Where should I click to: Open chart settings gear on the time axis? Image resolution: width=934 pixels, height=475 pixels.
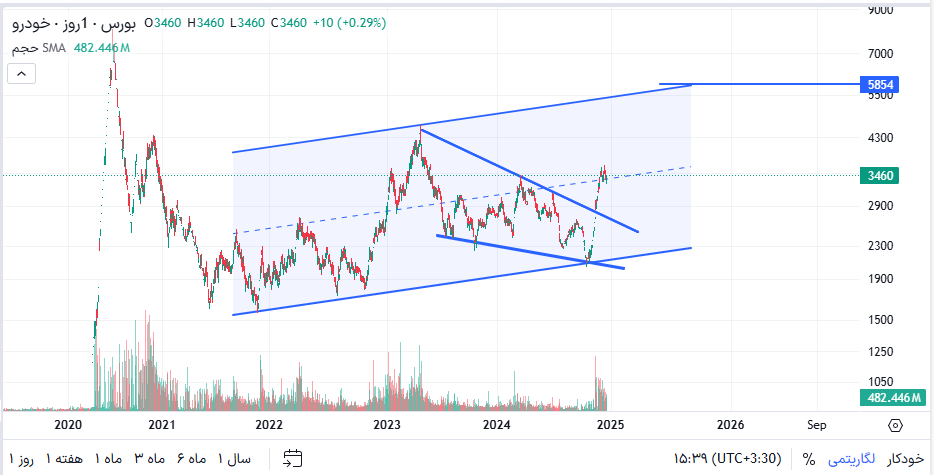(x=895, y=426)
